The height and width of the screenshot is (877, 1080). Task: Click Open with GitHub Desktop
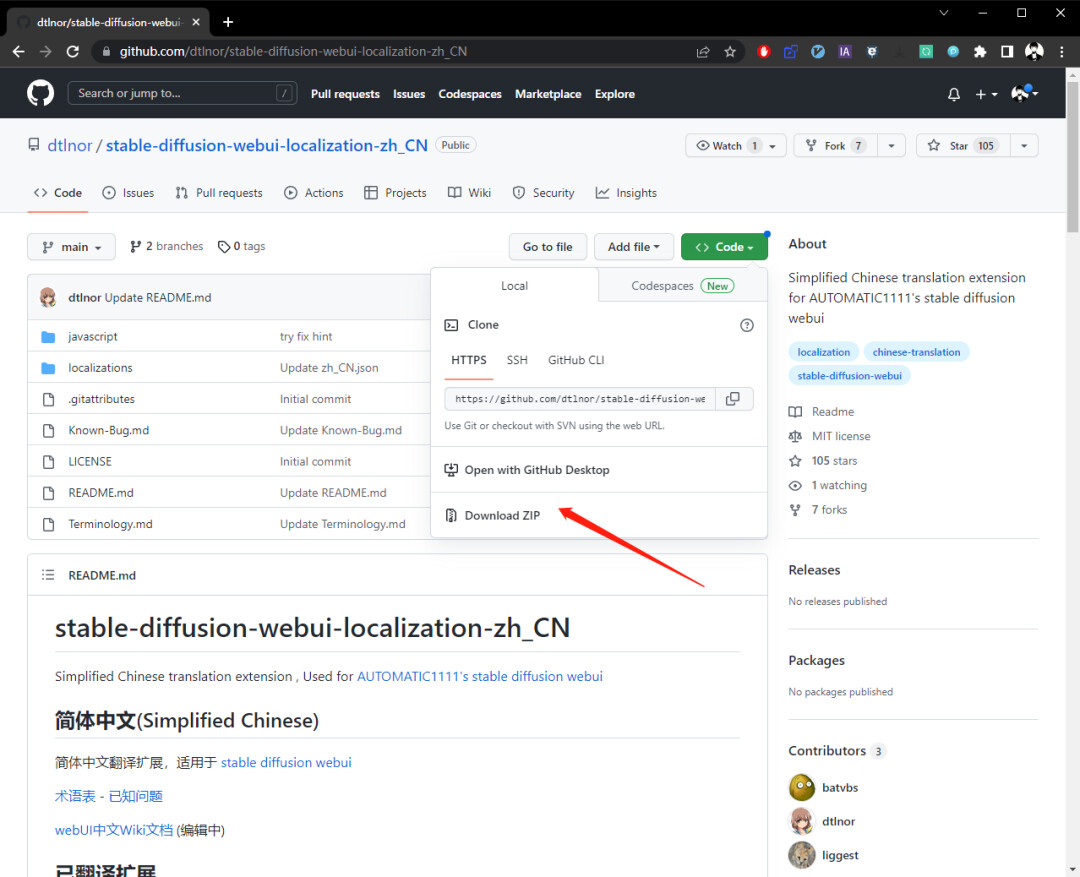tap(528, 470)
